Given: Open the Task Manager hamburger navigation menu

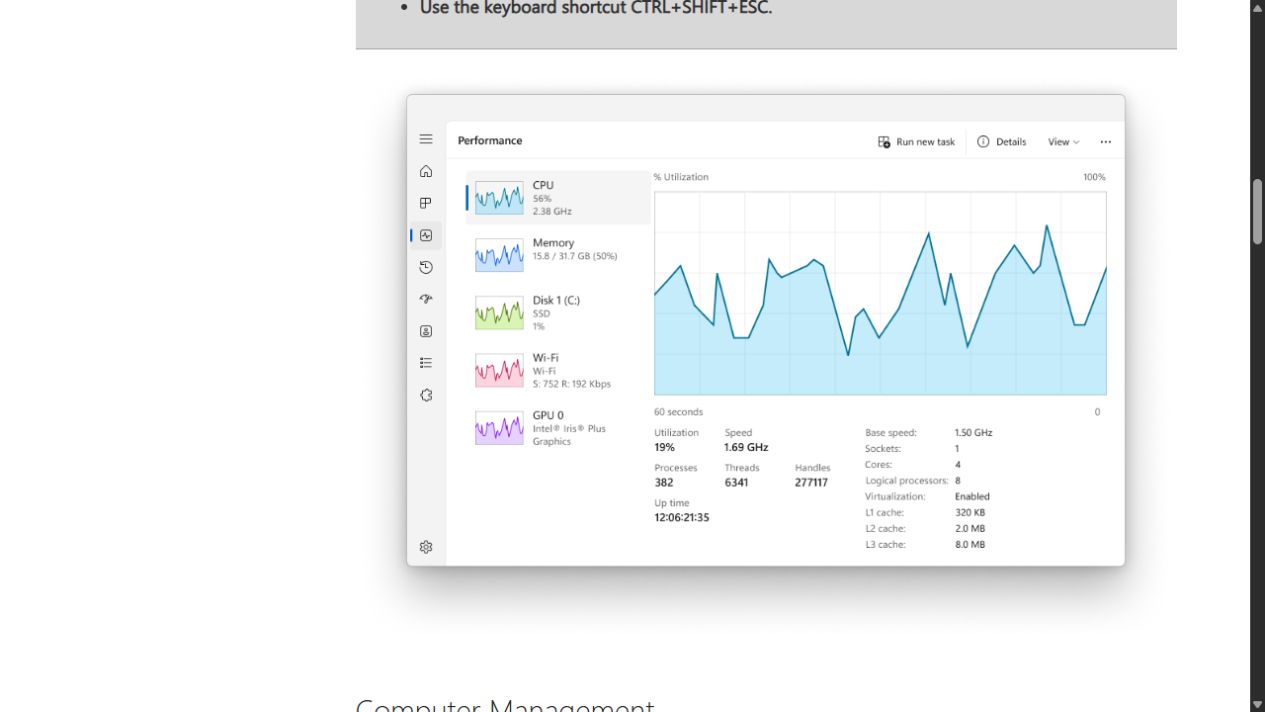Looking at the screenshot, I should click(x=426, y=139).
